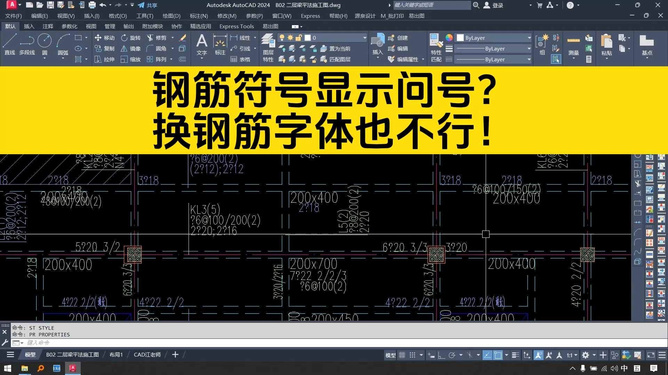Click the Base view (基点) icon

[x=647, y=45]
